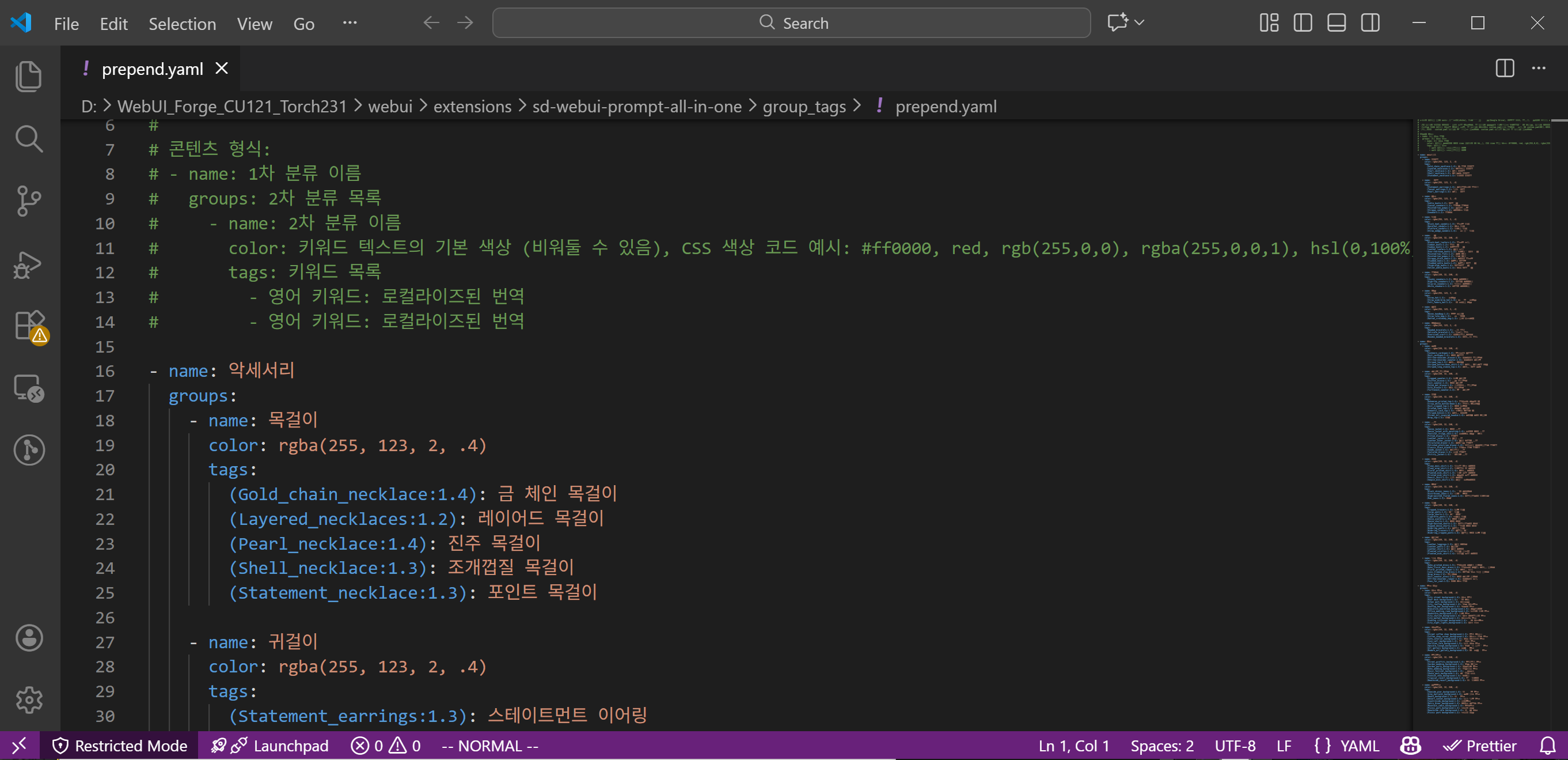Open the prepend.yaml breadcrumb segment
This screenshot has width=1568, height=760.
tap(946, 107)
